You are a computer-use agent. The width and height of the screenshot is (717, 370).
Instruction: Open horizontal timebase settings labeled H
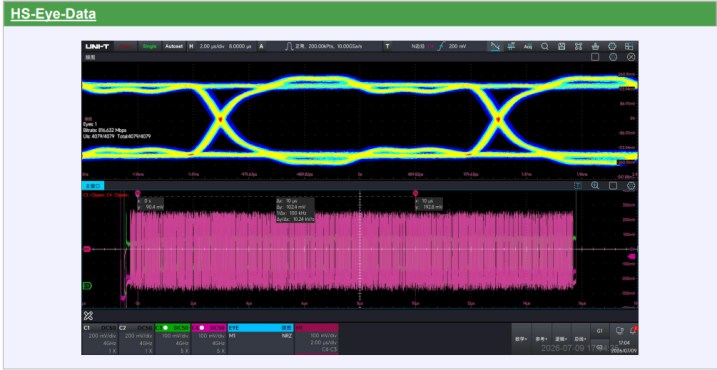pos(192,46)
